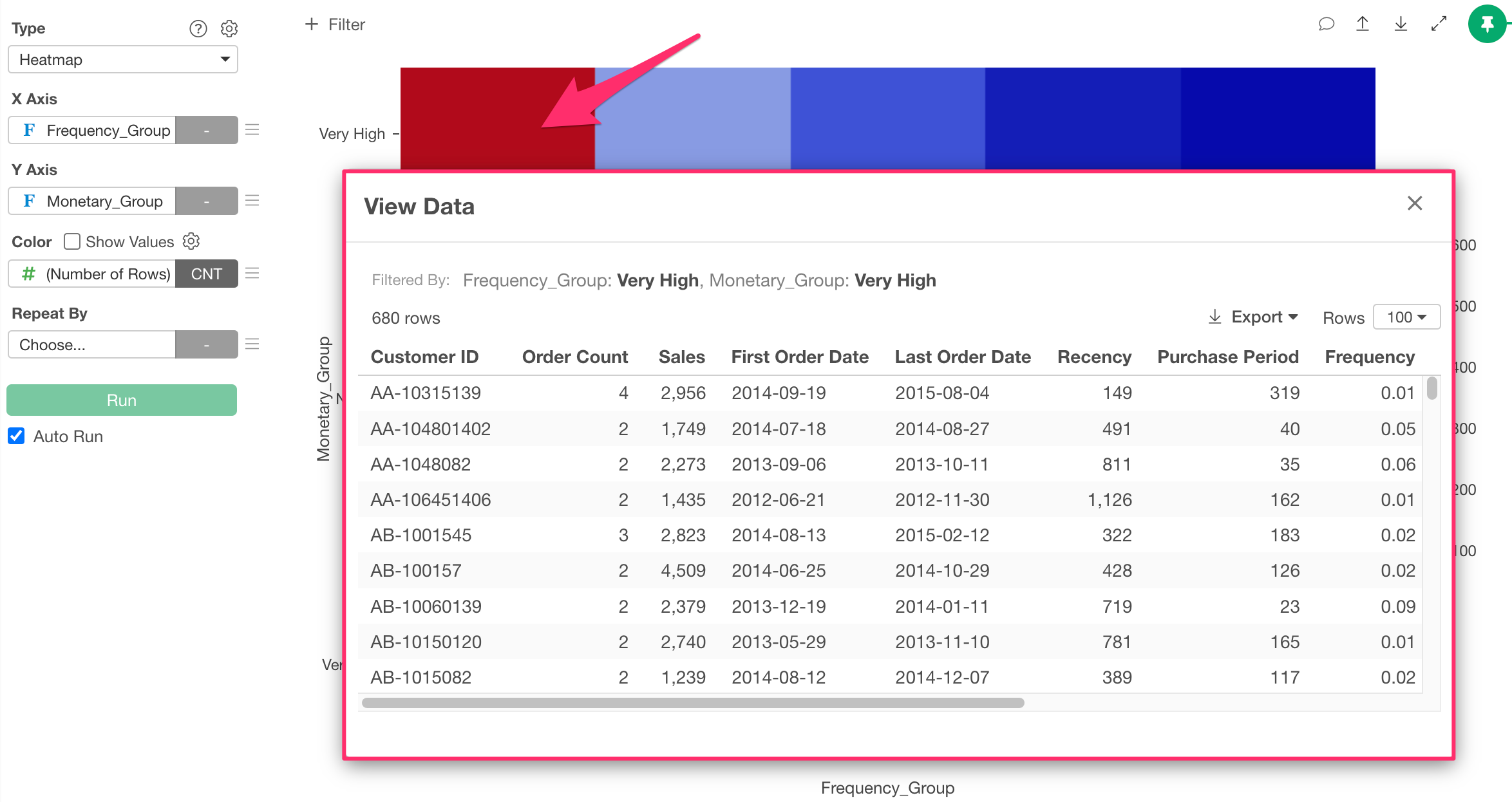Open the Color settings gear icon

coord(191,241)
